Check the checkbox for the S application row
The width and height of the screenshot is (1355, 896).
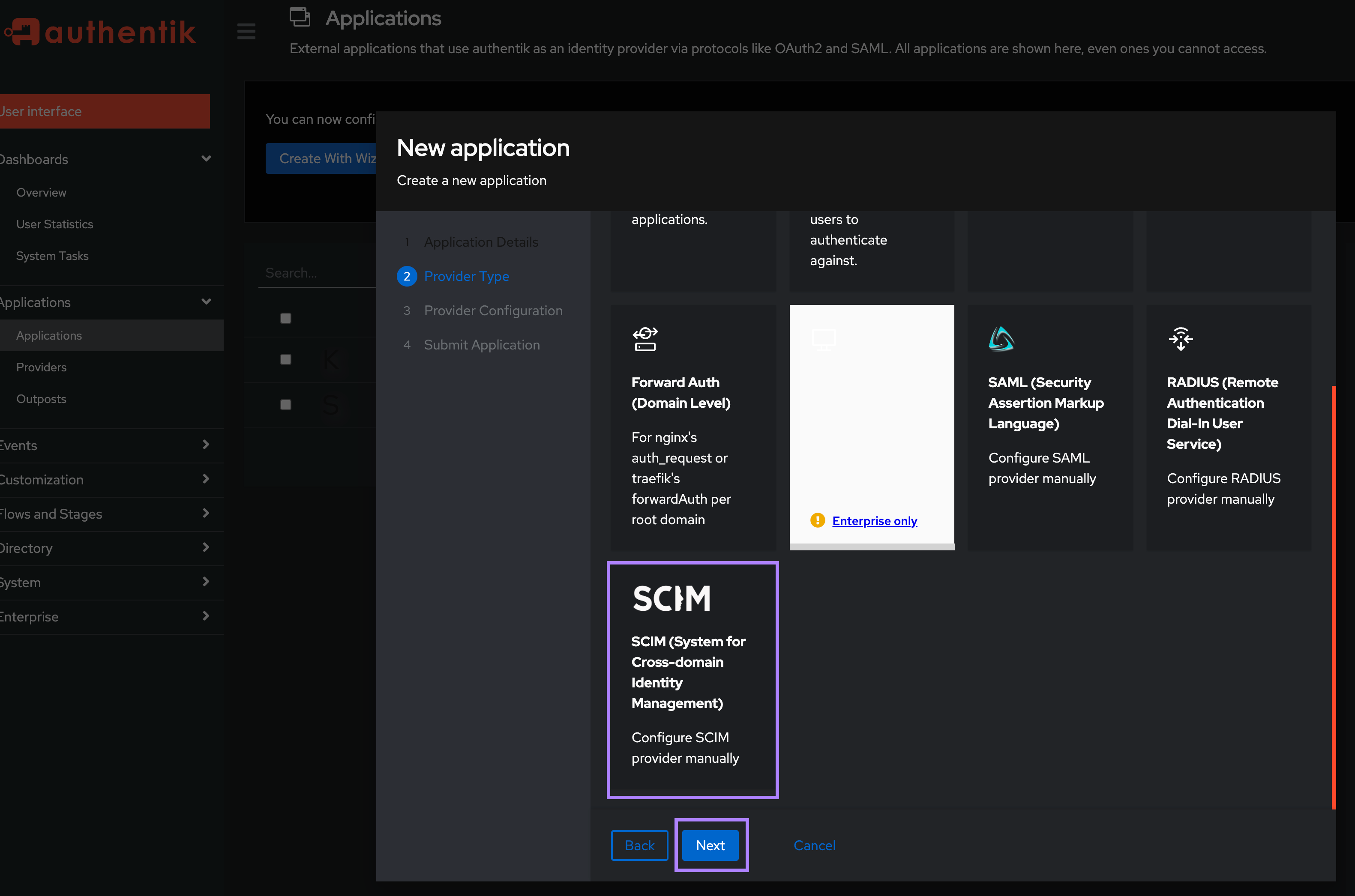point(286,405)
